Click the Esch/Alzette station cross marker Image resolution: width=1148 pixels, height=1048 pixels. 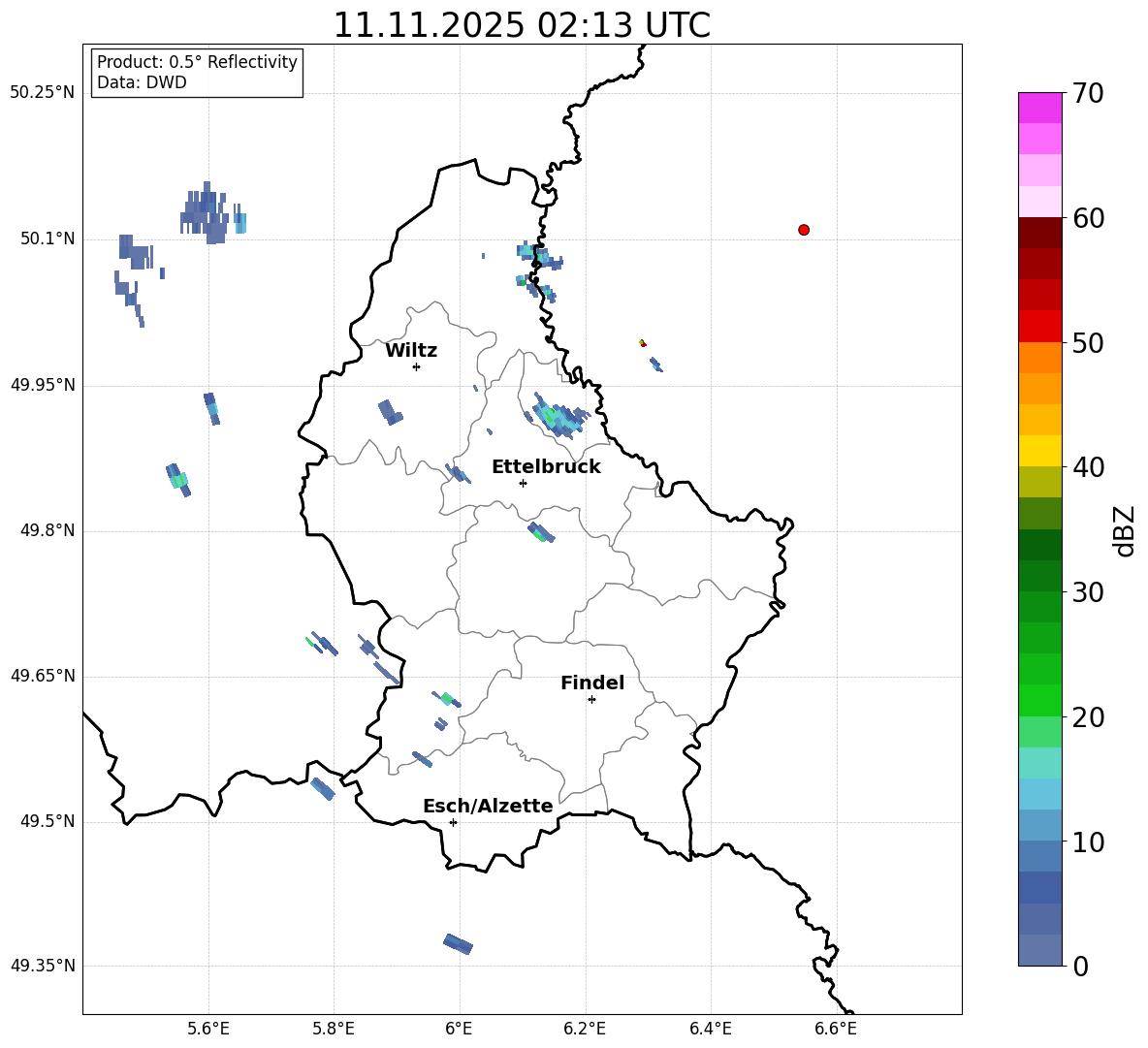[453, 822]
